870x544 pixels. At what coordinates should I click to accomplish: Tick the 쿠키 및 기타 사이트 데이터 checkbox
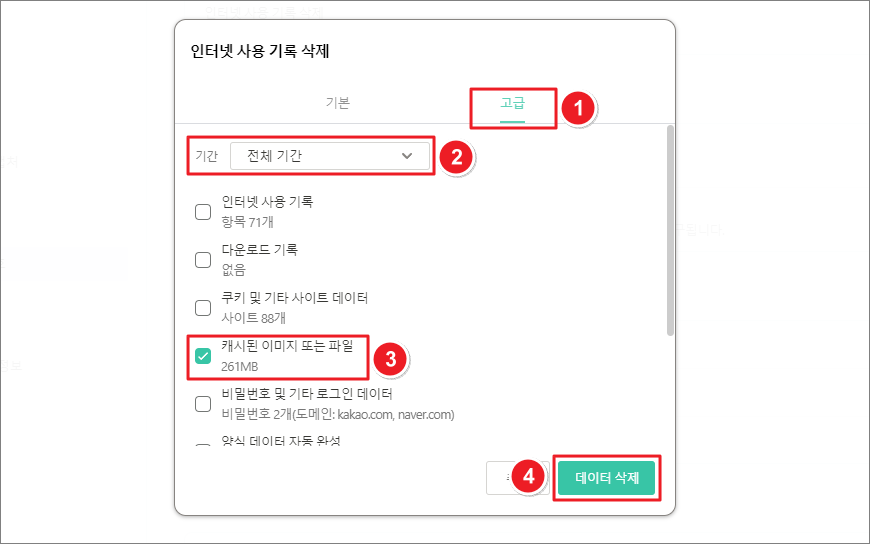pos(203,307)
